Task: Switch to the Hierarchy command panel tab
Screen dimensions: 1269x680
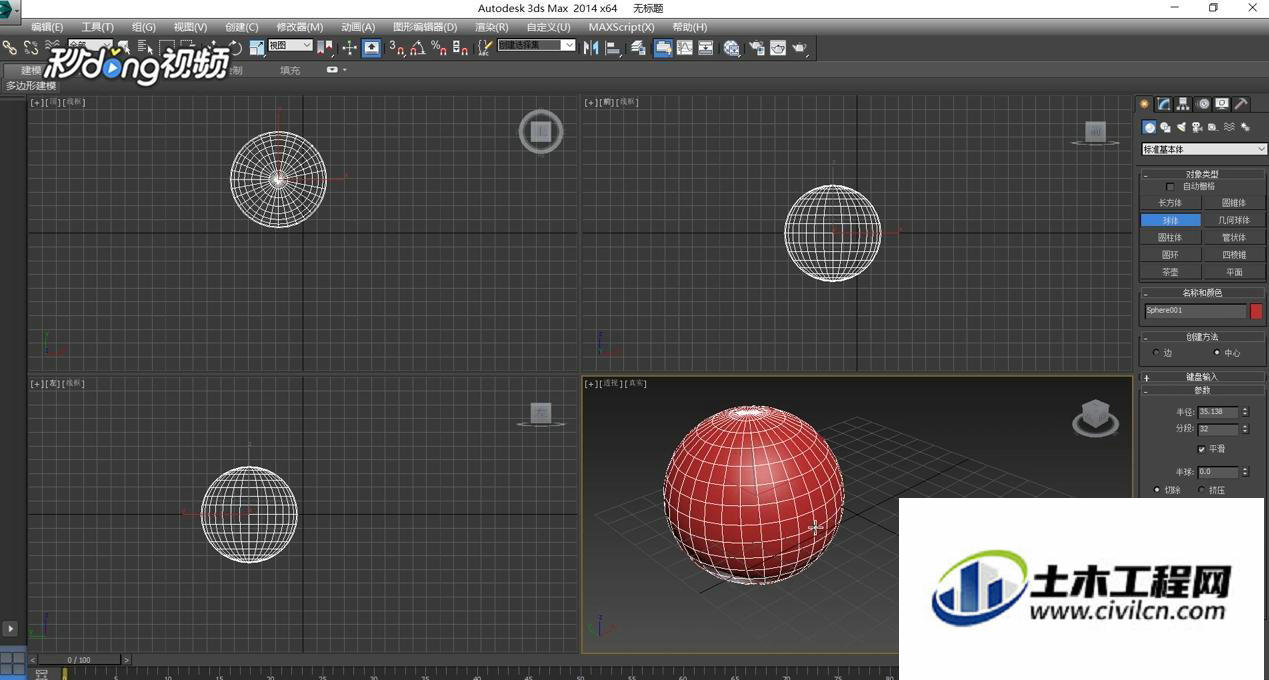Action: (x=1183, y=104)
